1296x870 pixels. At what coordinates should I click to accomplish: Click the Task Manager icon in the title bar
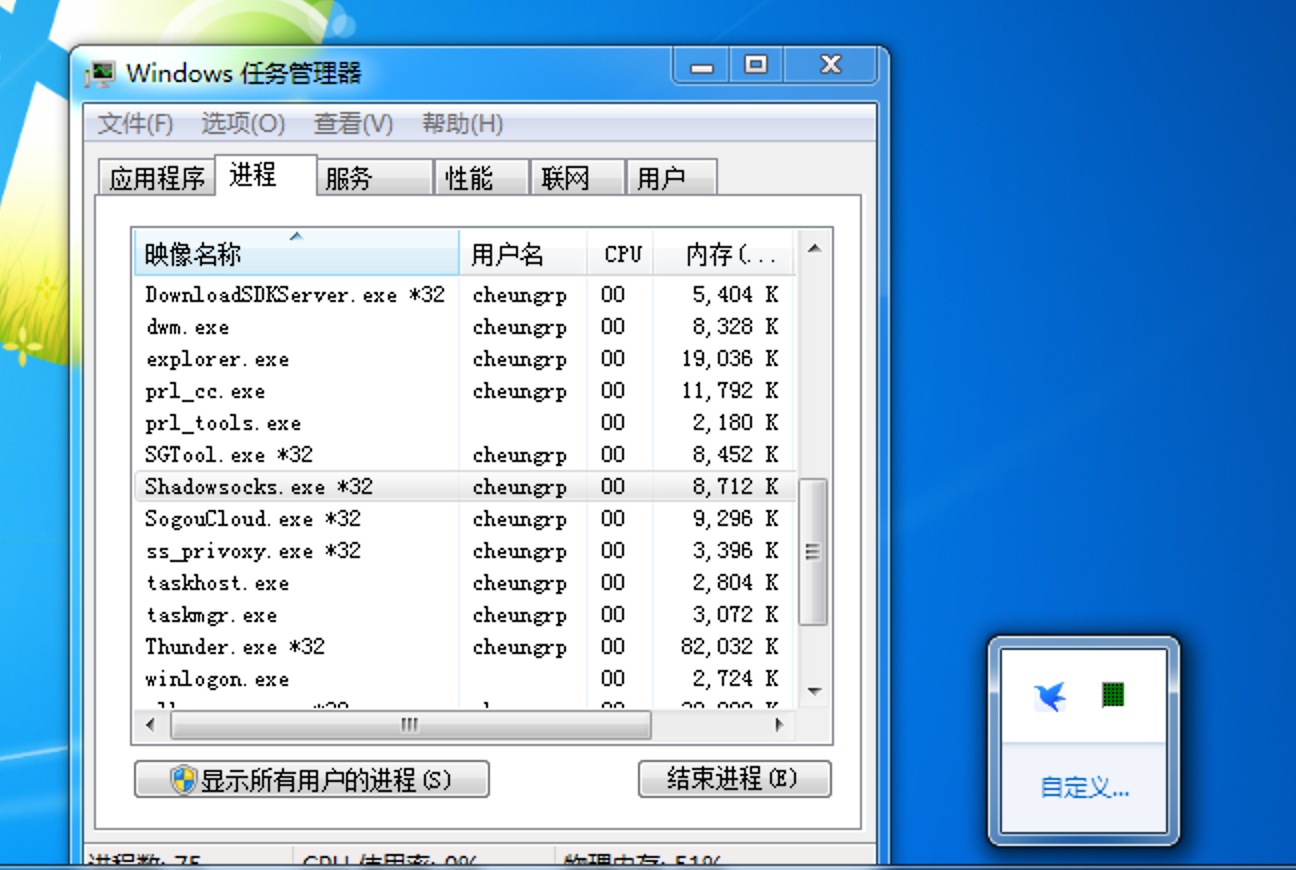point(101,72)
